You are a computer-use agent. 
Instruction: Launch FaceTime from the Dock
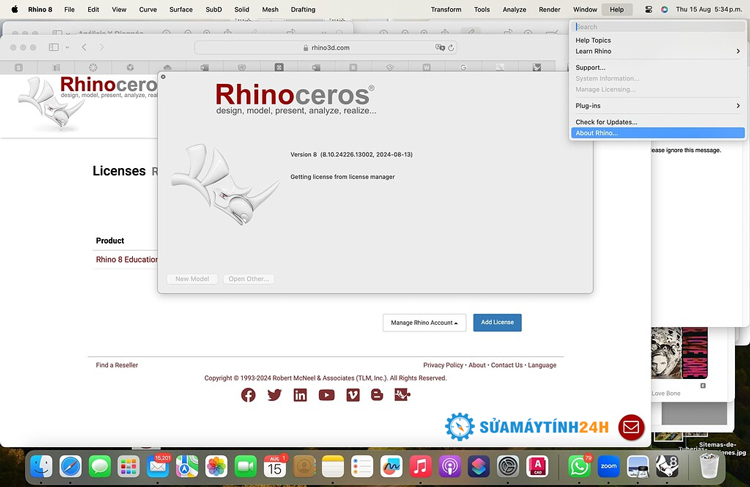point(245,466)
